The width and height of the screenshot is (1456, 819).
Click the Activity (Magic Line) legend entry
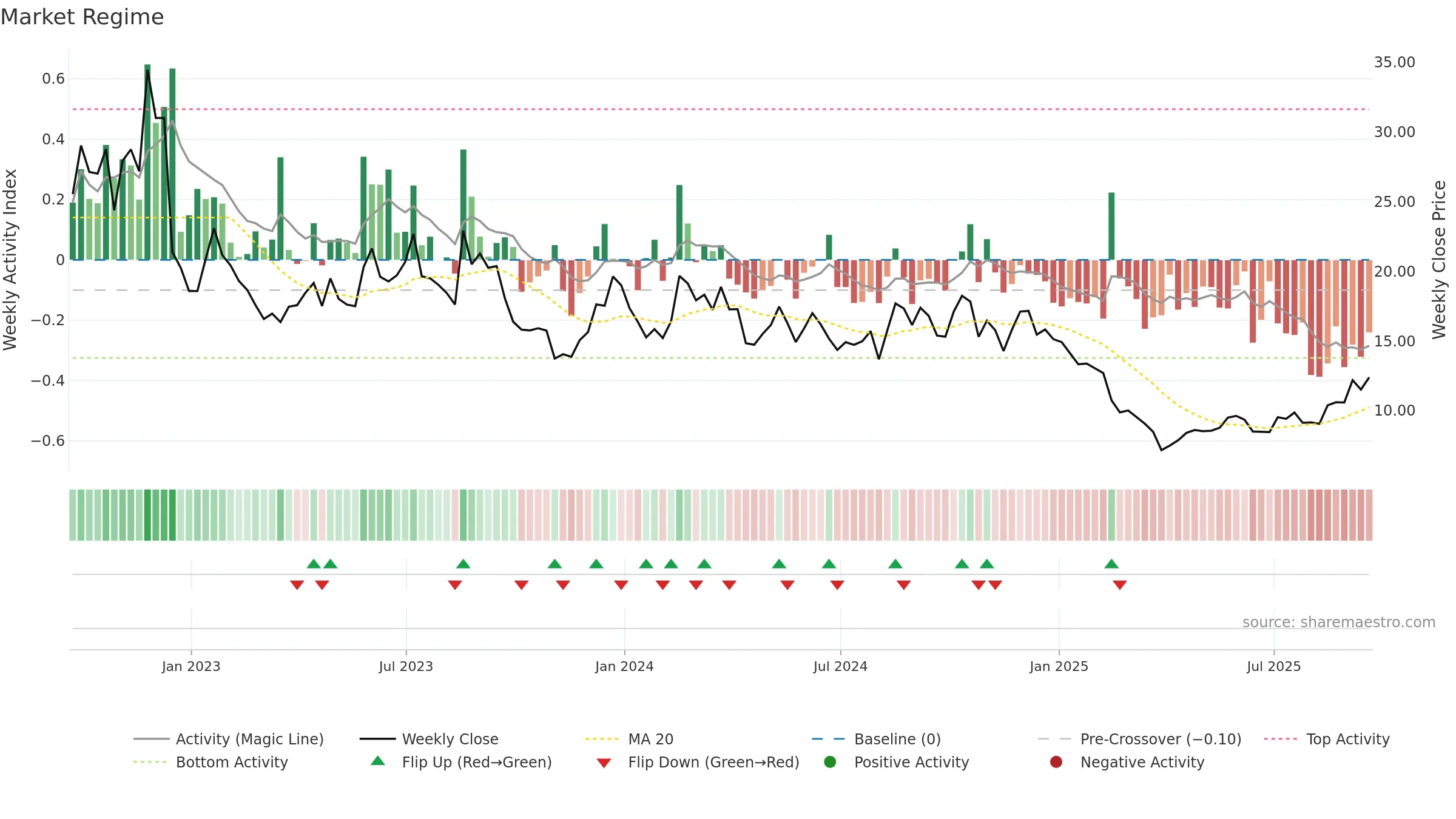click(x=229, y=739)
